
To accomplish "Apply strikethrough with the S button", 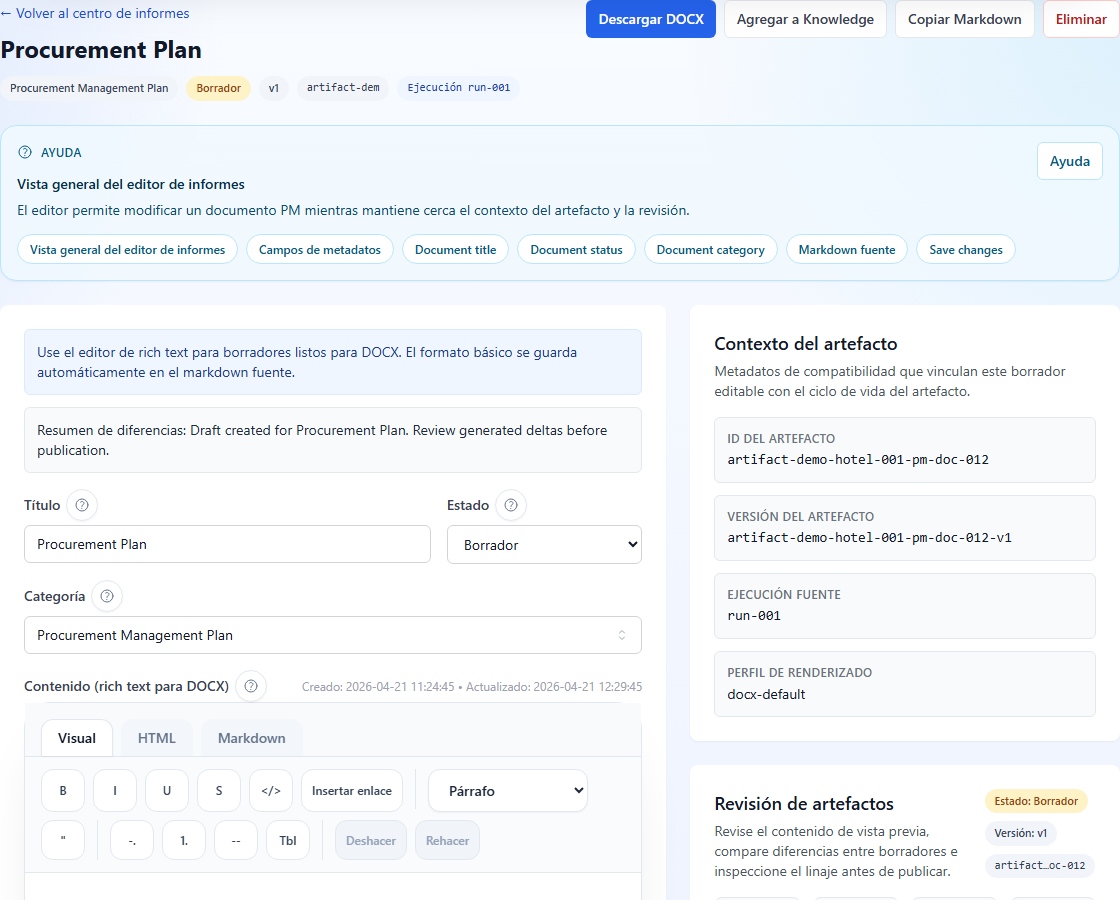I will point(219,790).
